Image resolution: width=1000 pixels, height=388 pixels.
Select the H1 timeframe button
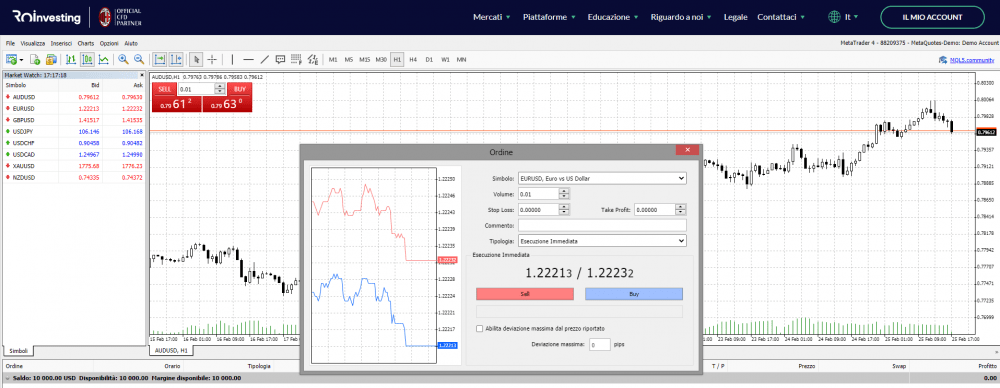(x=397, y=59)
